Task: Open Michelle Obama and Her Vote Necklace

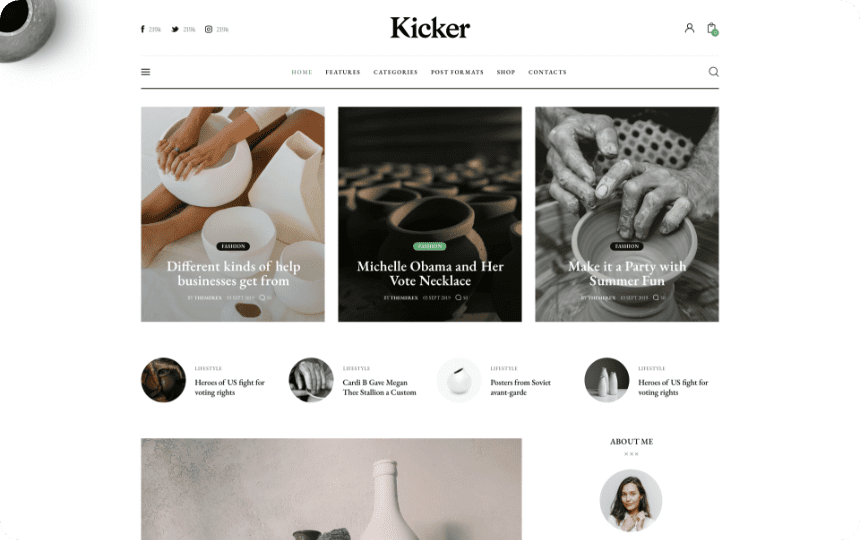Action: pyautogui.click(x=430, y=274)
